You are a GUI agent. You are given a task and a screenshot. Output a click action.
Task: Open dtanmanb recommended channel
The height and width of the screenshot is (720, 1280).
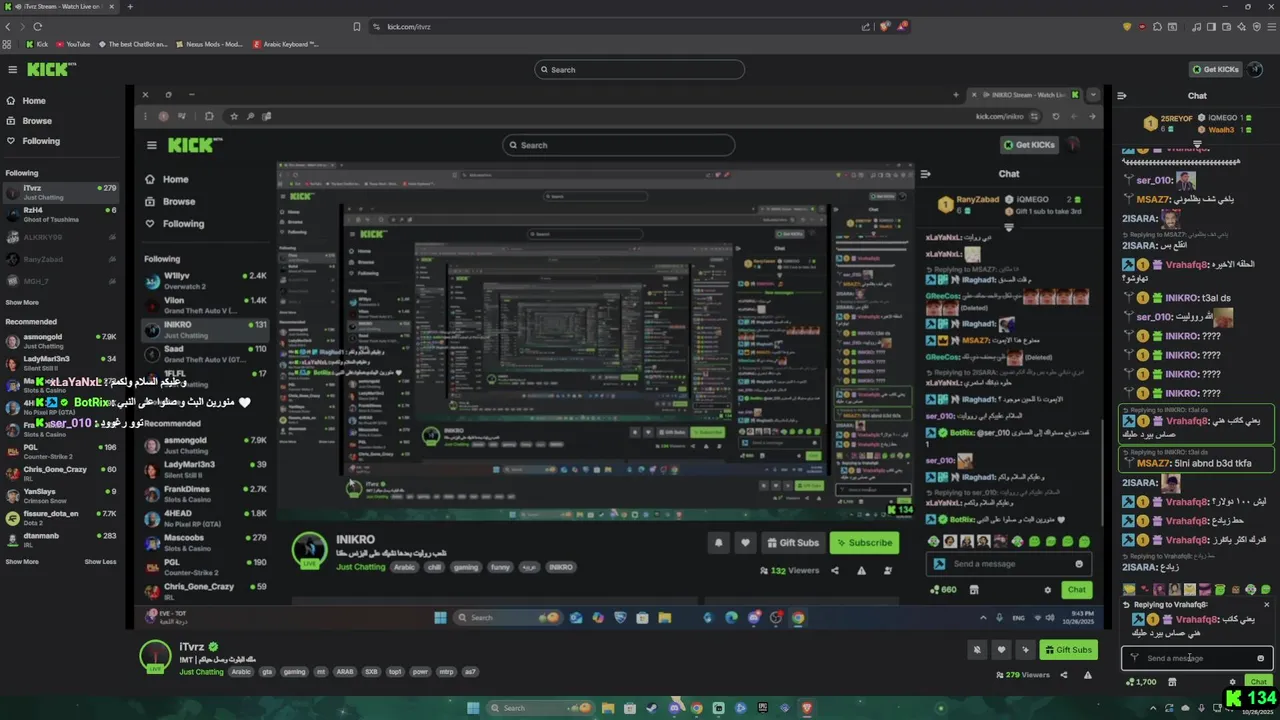(x=60, y=539)
